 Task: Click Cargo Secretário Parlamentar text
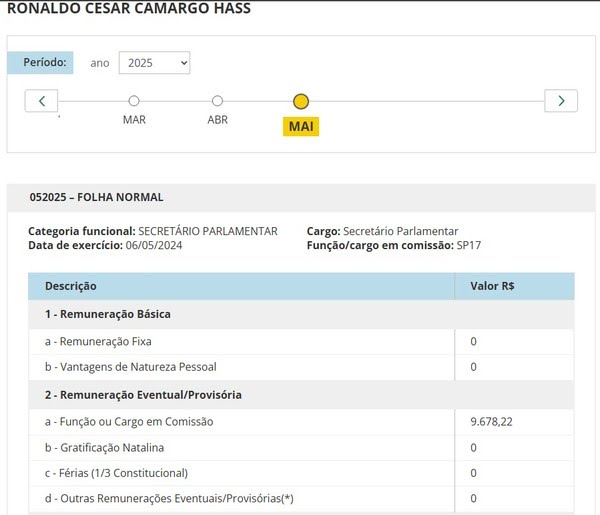pyautogui.click(x=382, y=231)
